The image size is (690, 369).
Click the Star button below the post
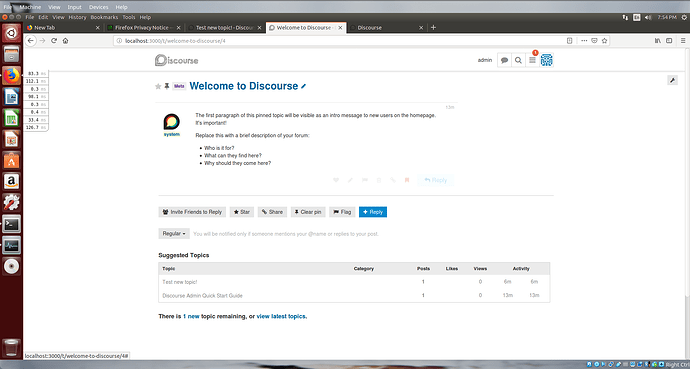[x=242, y=212]
